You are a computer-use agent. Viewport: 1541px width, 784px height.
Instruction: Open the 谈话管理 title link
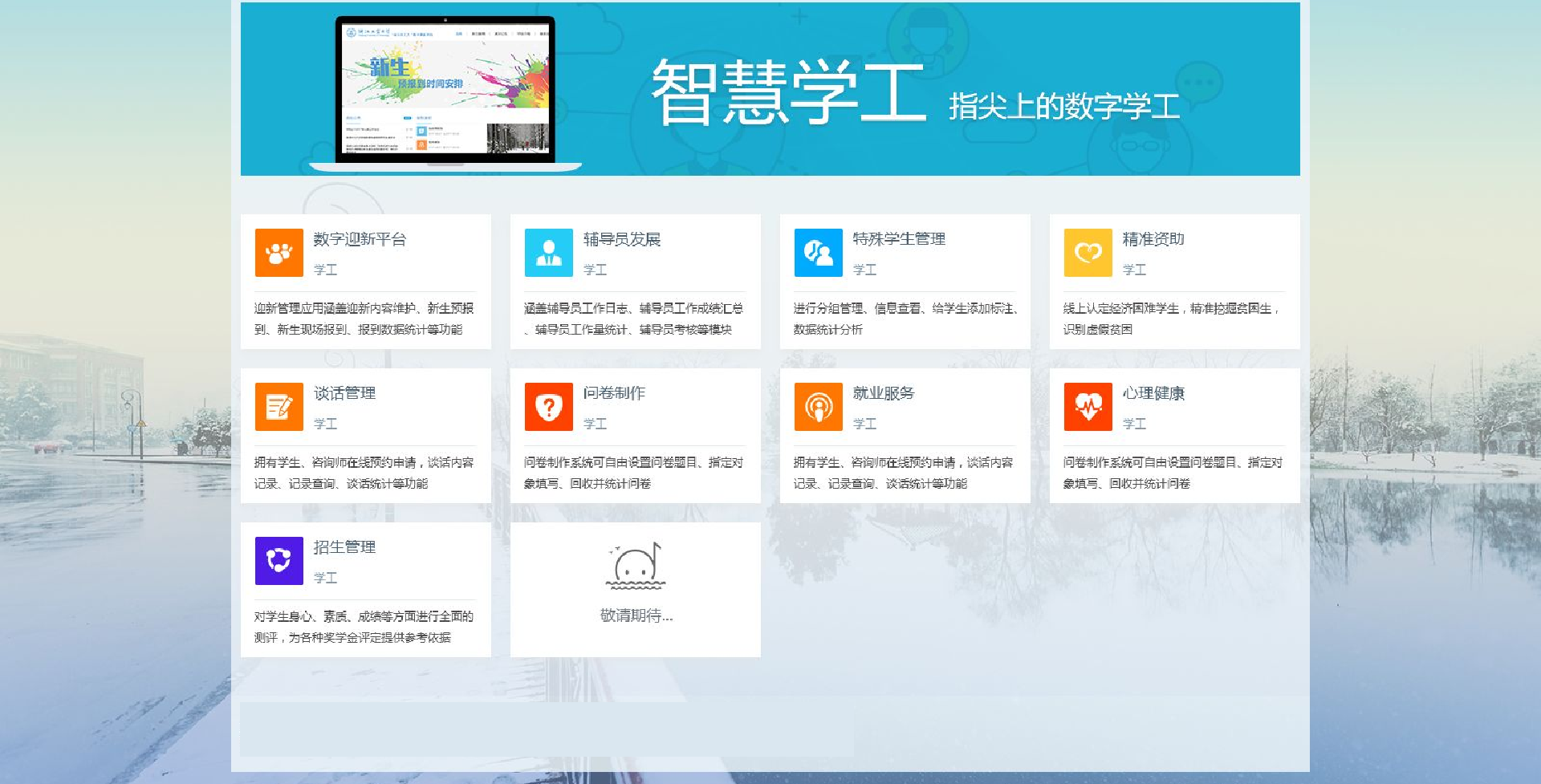pyautogui.click(x=344, y=393)
